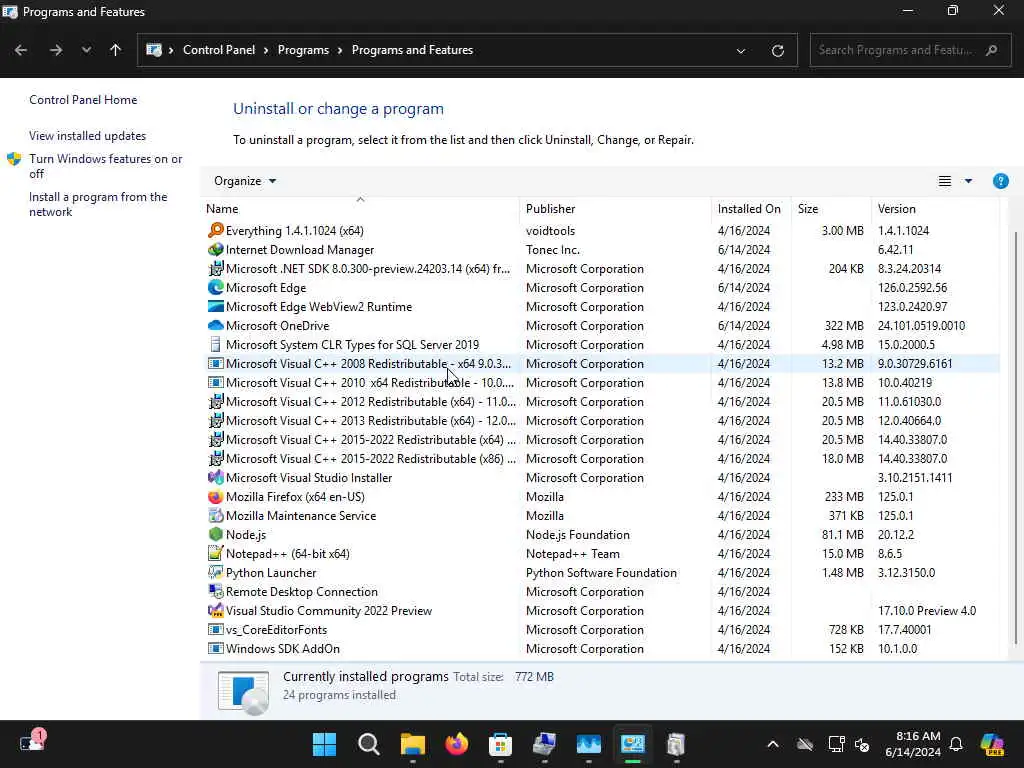Sort programs by Version column
This screenshot has width=1024, height=768.
coord(935,208)
